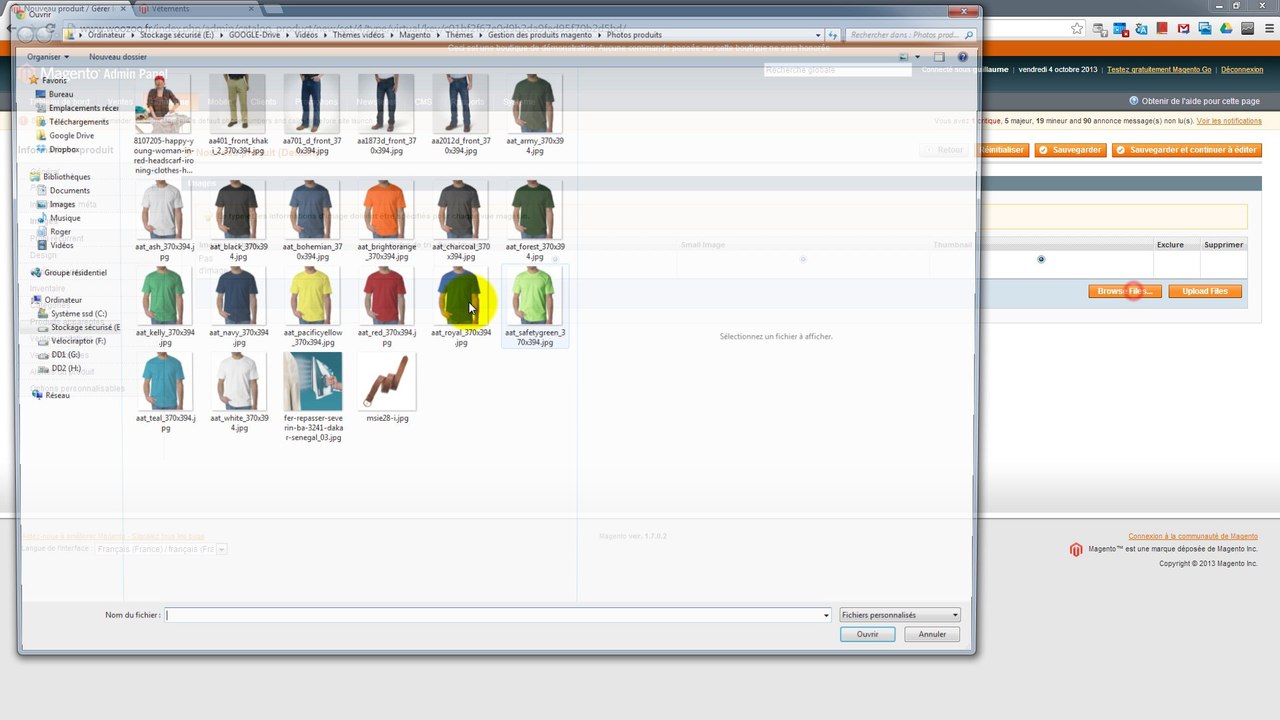Open the Roger library

[53, 232]
